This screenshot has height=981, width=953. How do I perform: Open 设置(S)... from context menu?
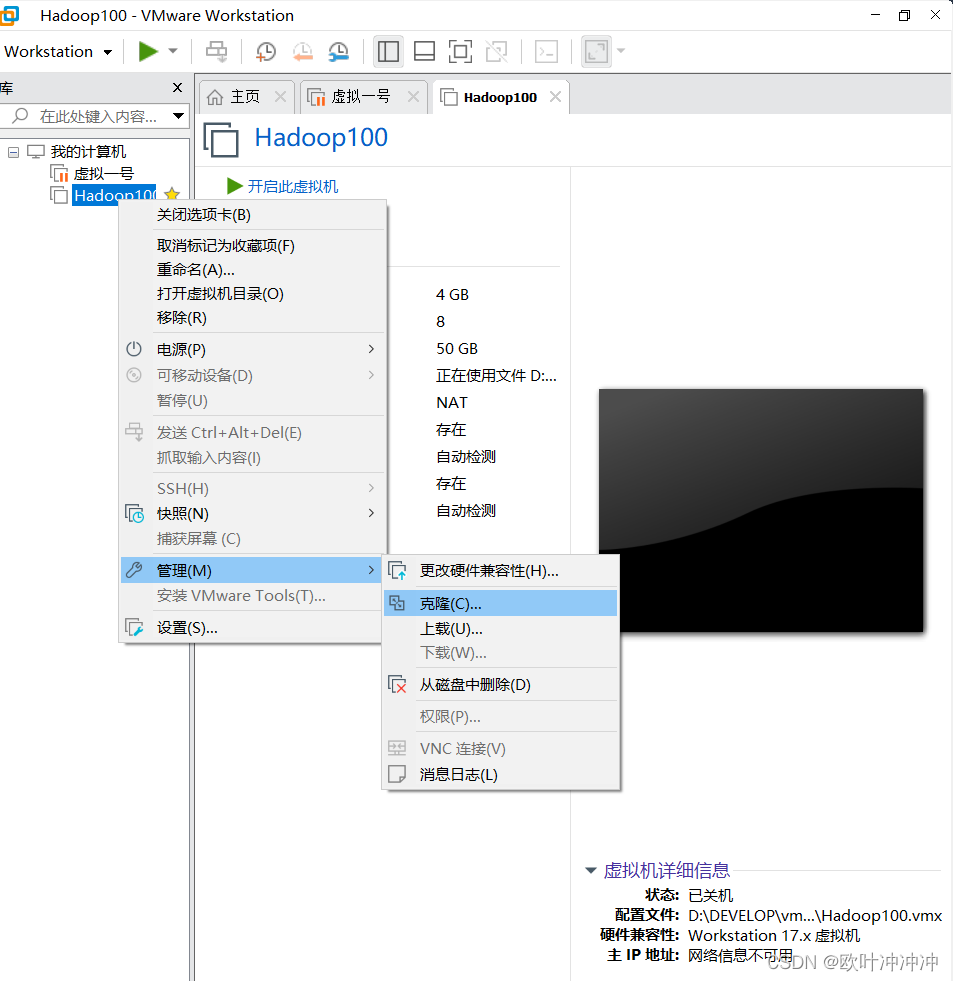252,628
